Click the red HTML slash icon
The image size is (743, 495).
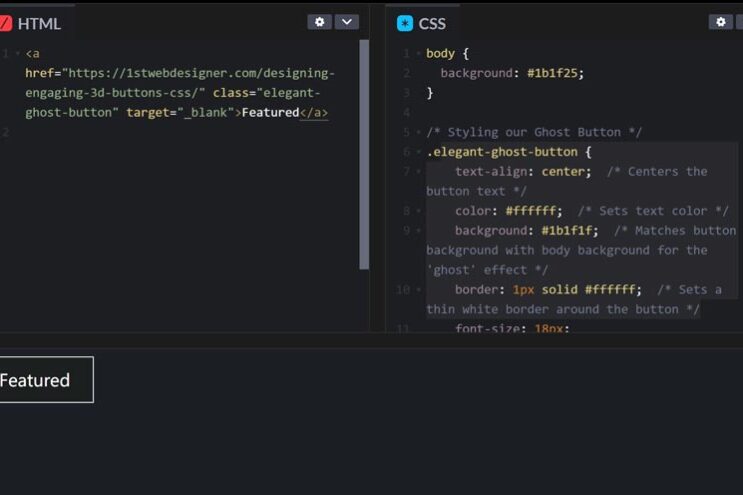click(5, 23)
